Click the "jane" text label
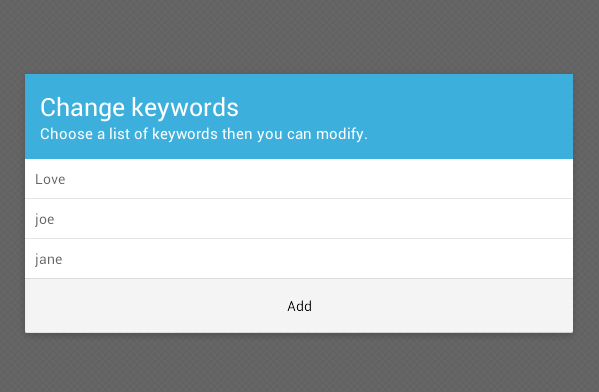This screenshot has width=599, height=392. tap(49, 260)
